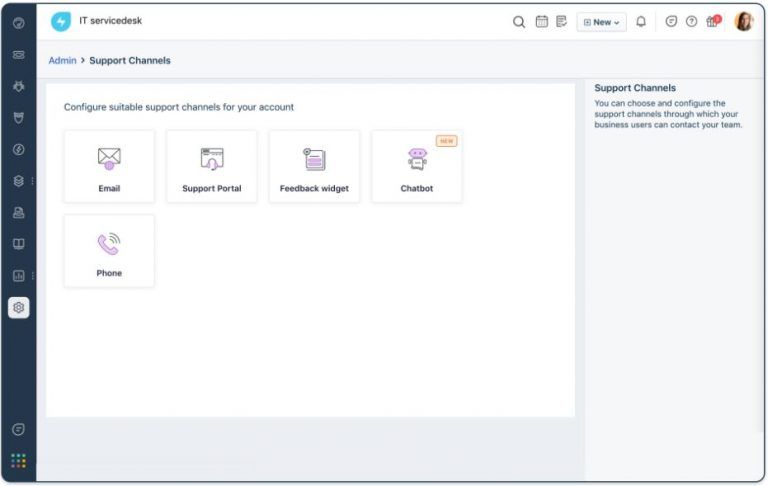
Task: Open the book icon in sidebar
Action: point(18,244)
